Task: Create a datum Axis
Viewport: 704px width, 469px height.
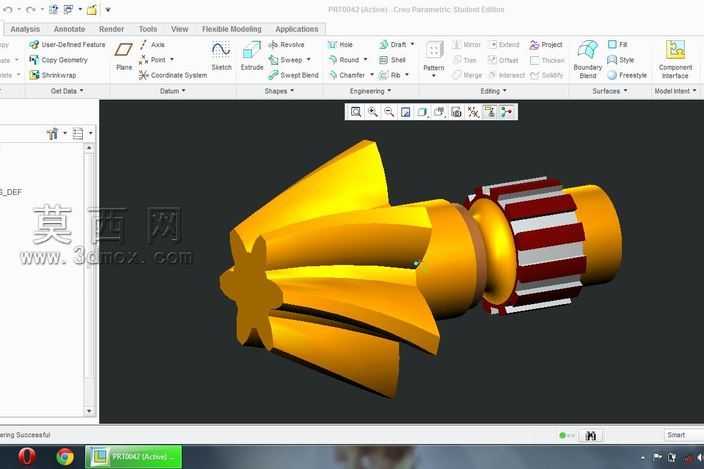Action: (152, 44)
